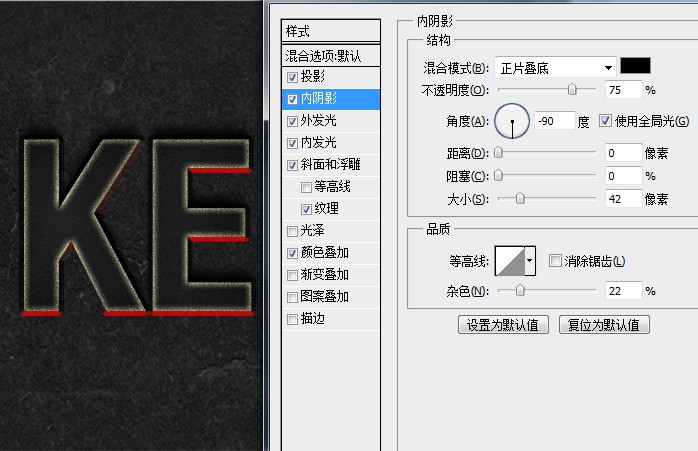Enable the 描边 stroke checkbox
Viewport: 698px width, 451px height.
click(292, 319)
